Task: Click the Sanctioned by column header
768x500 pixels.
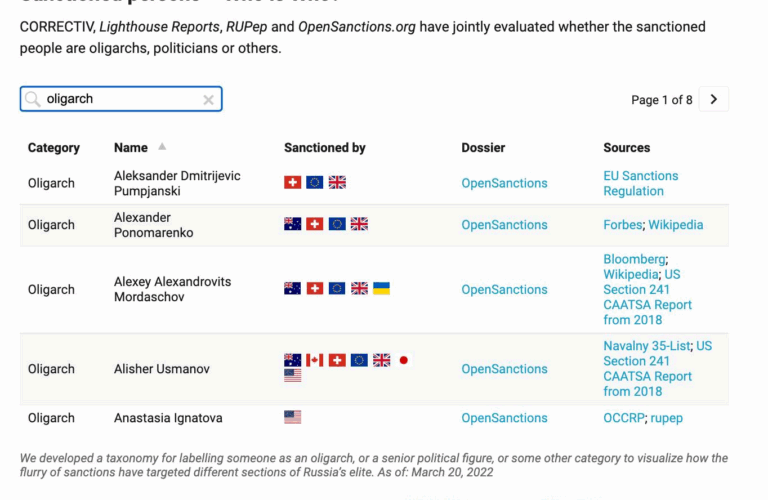Action: 324,148
